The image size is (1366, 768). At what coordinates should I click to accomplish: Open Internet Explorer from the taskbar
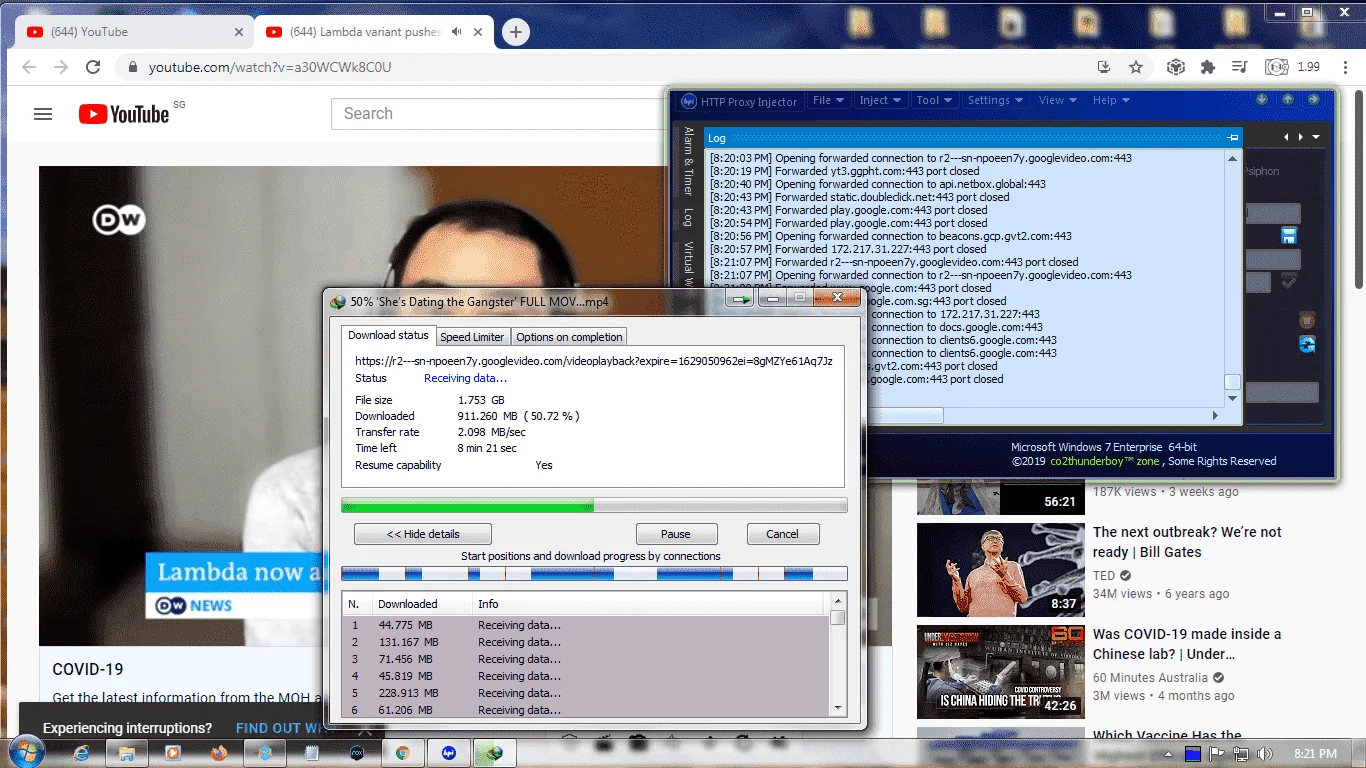pyautogui.click(x=82, y=753)
